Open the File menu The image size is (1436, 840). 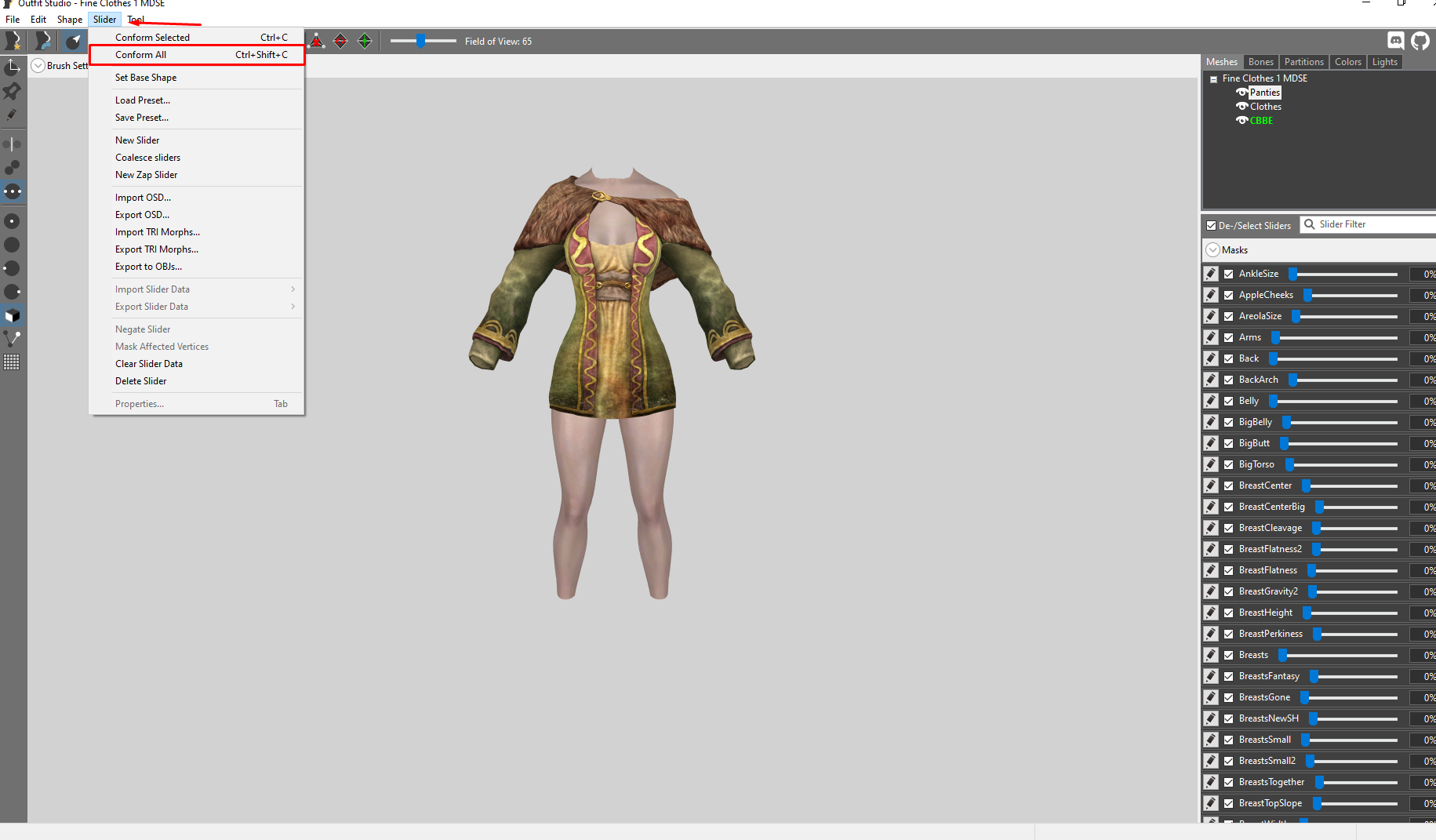coord(13,20)
